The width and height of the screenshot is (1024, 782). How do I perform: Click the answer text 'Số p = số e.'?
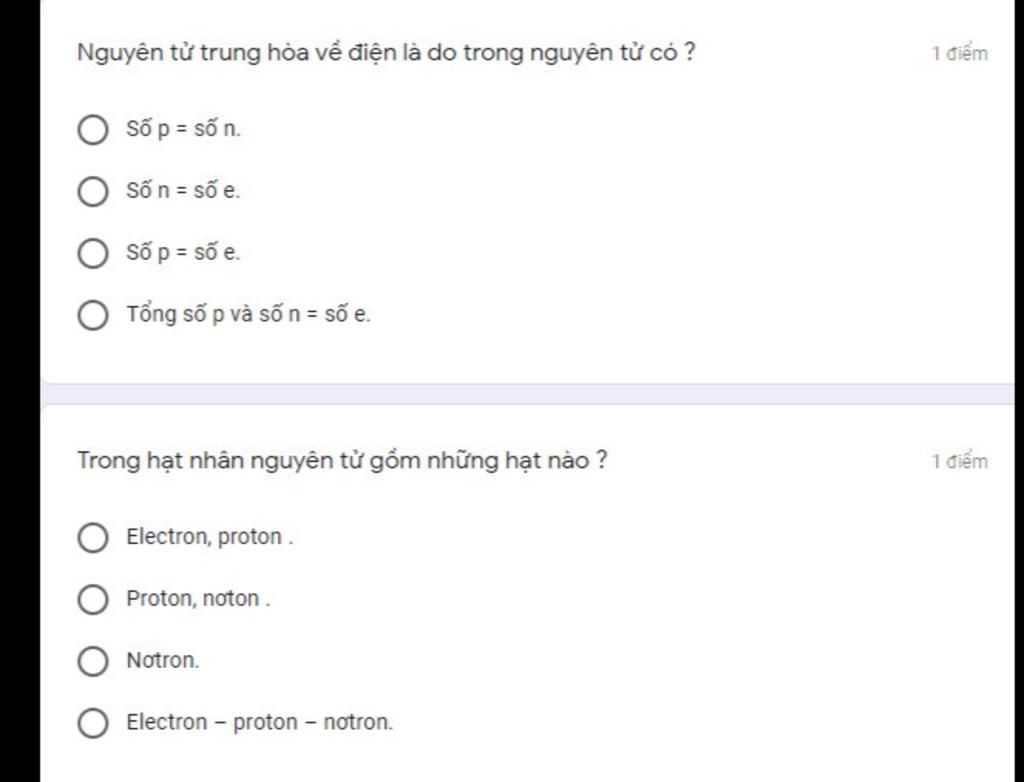(x=184, y=252)
